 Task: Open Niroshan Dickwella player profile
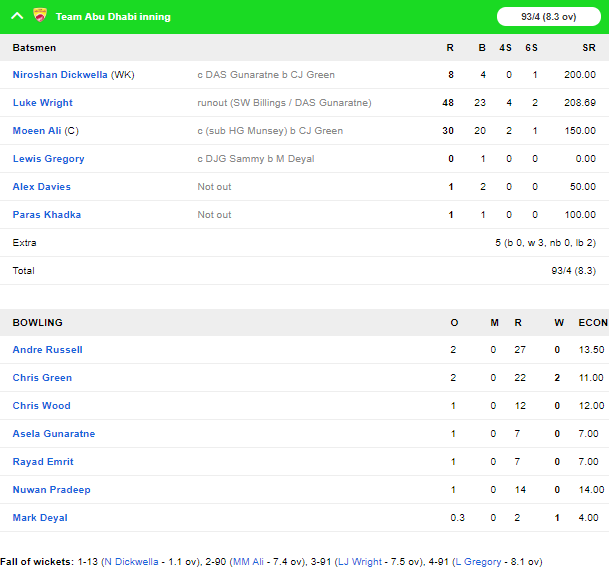60,75
